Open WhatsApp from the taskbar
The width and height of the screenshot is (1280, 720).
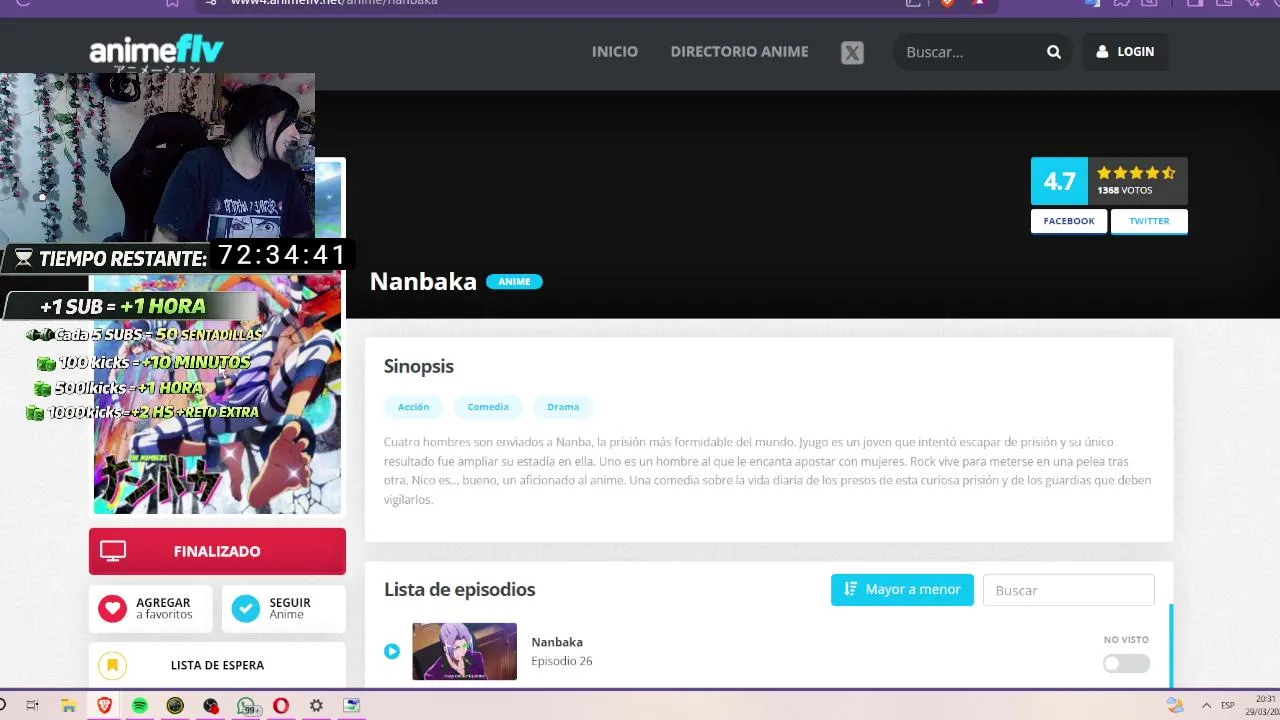click(246, 705)
